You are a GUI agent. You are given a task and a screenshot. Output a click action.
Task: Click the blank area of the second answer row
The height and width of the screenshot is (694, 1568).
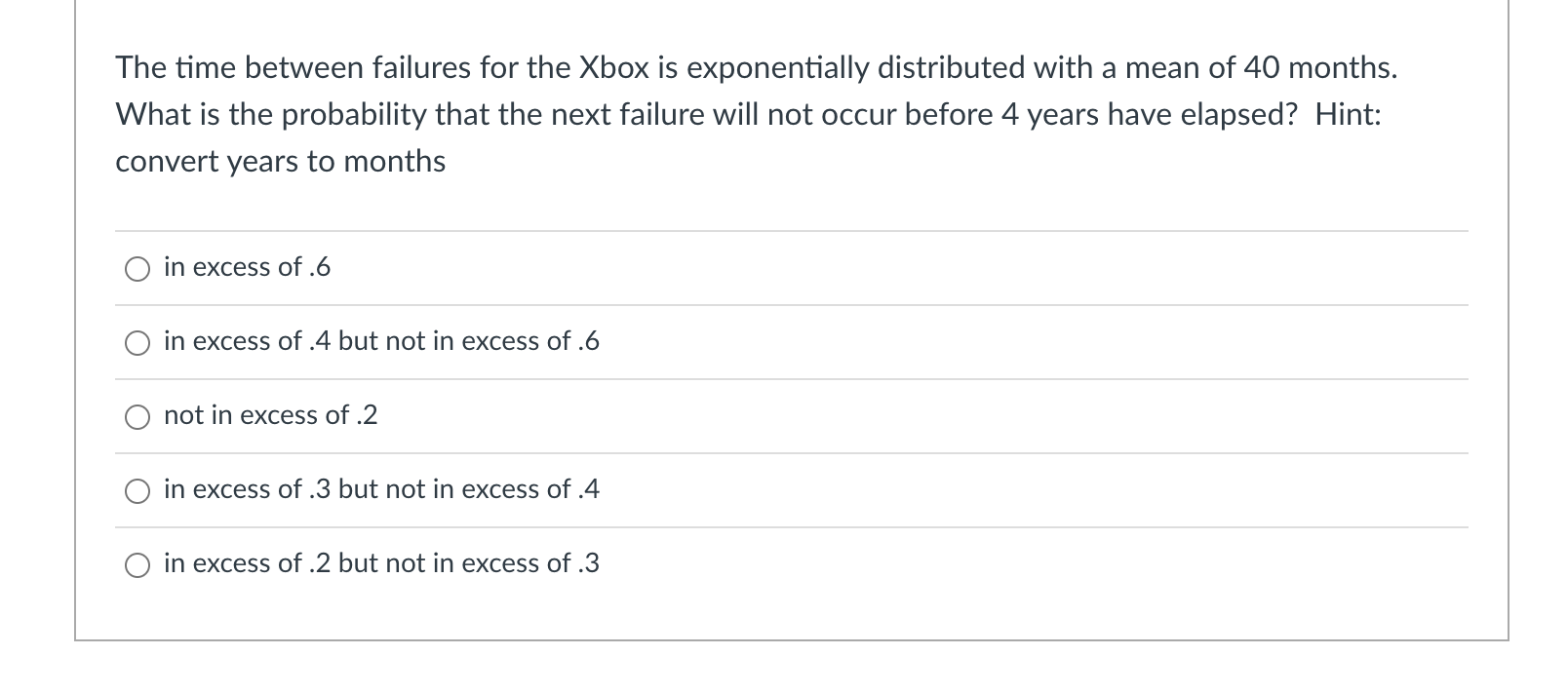[x=975, y=342]
